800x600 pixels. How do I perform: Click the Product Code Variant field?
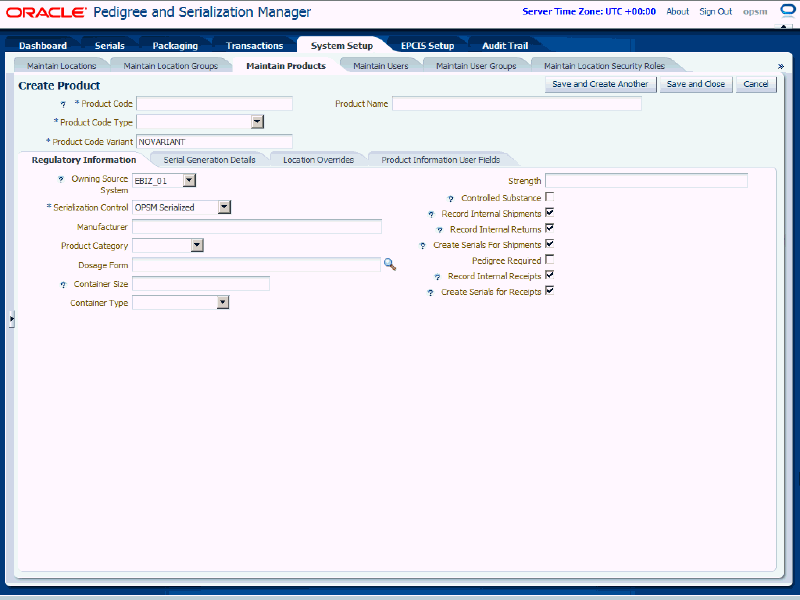click(214, 142)
